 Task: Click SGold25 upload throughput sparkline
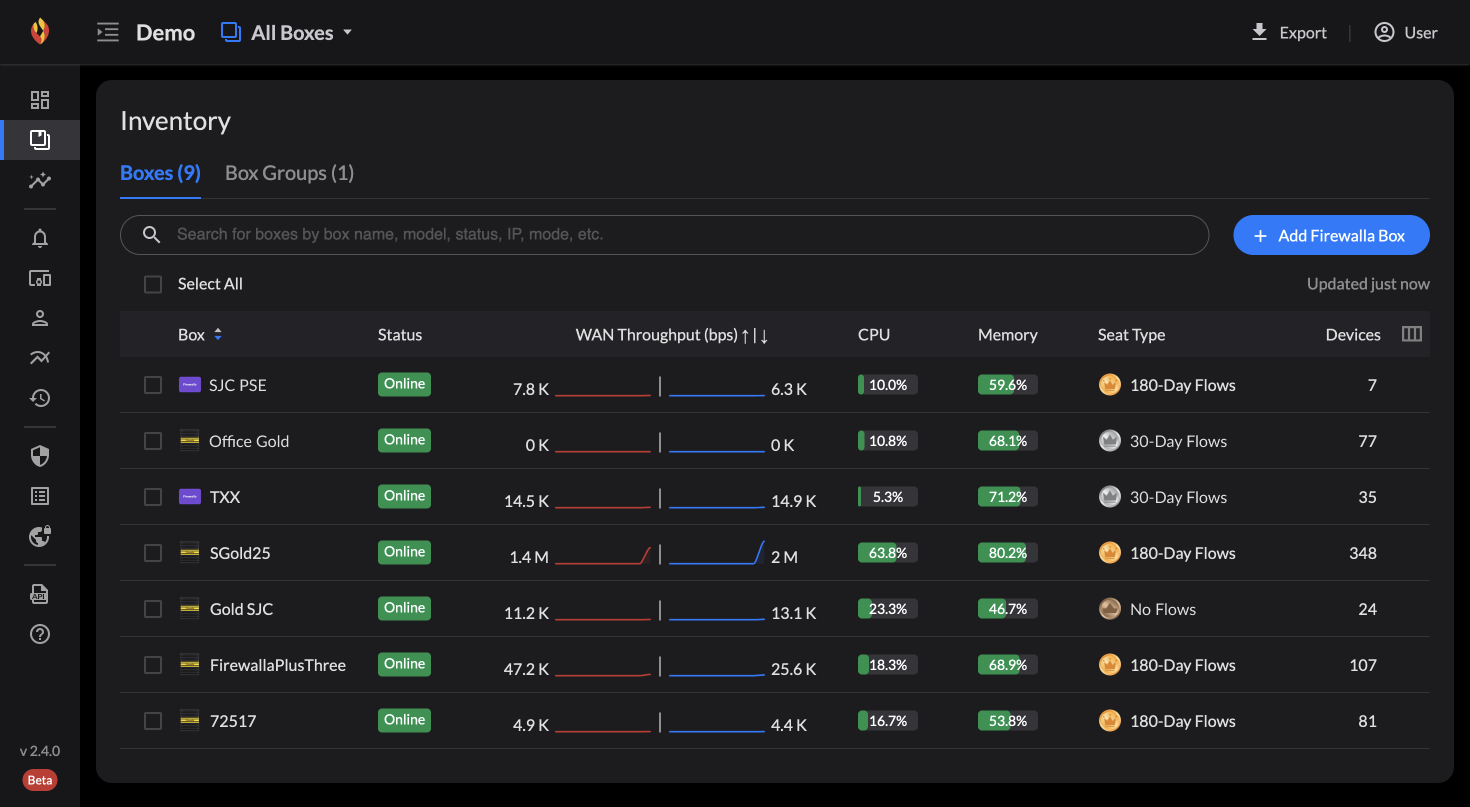click(x=603, y=553)
